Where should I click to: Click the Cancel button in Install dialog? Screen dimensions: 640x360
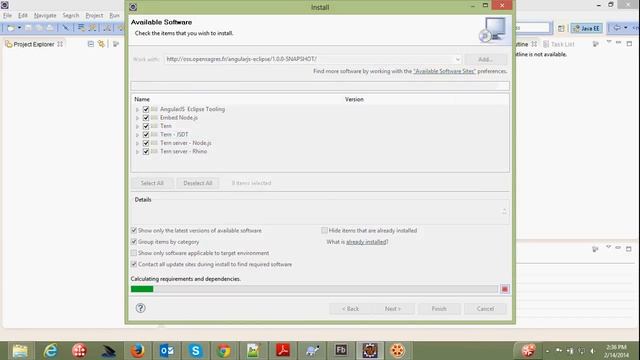(x=485, y=309)
